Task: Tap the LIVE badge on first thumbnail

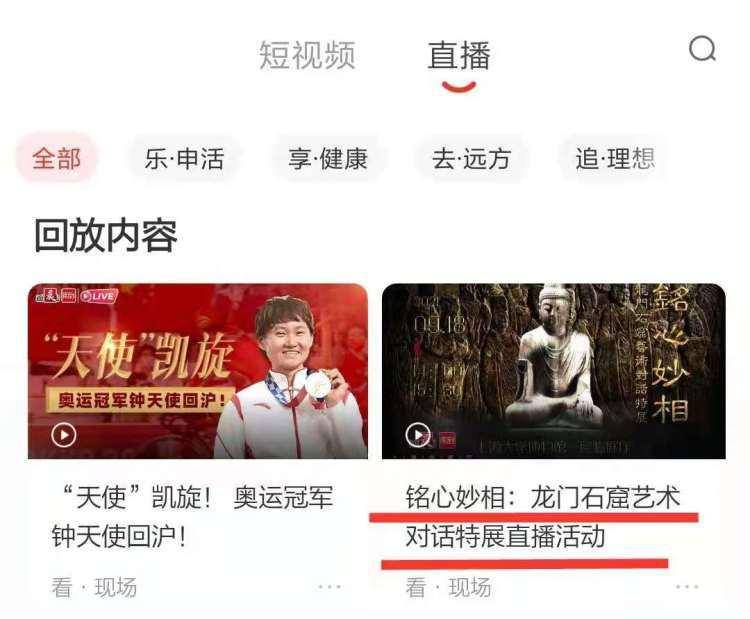Action: 99,296
